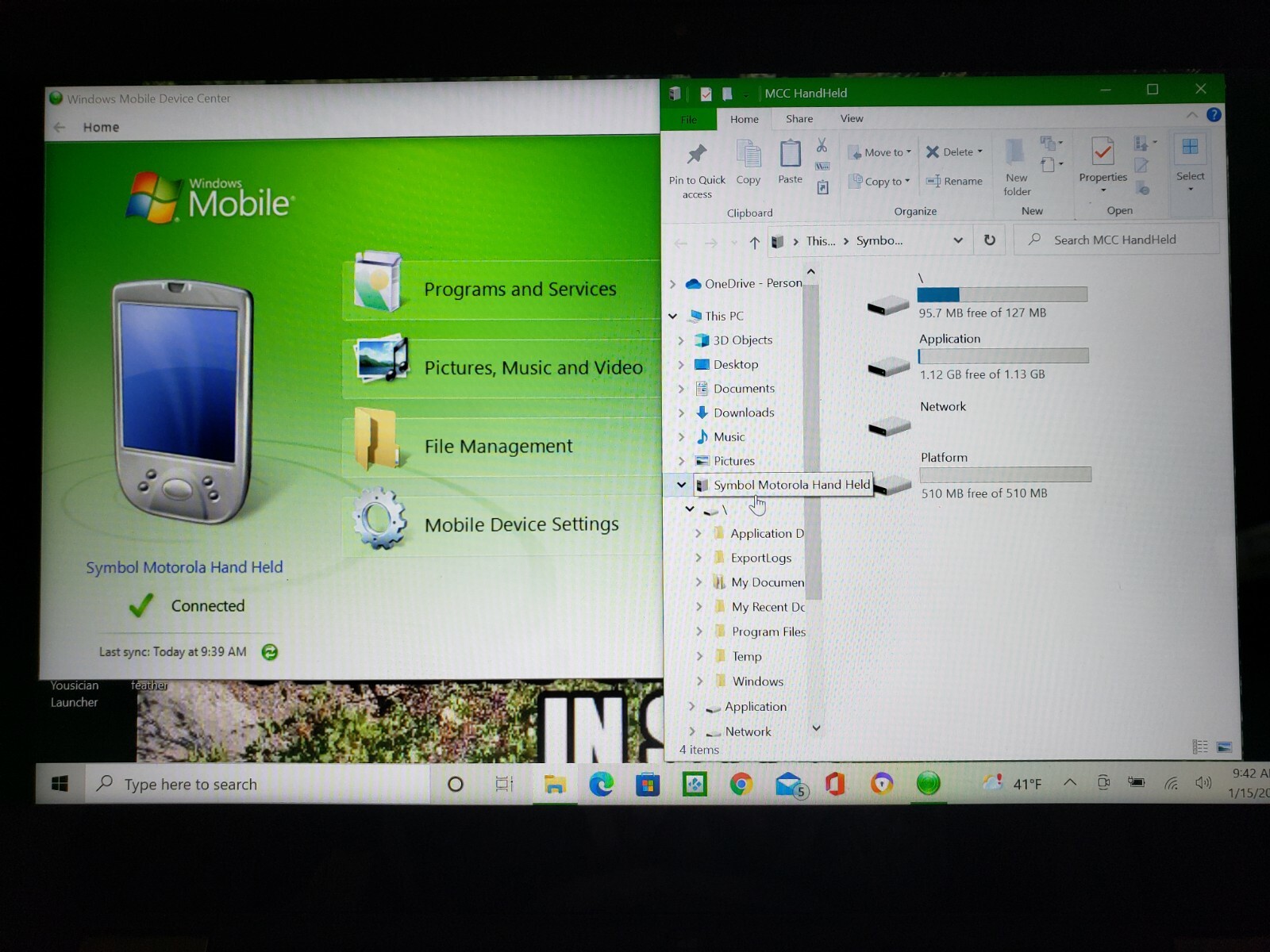Screen dimensions: 1270x952
Task: Switch to the Share ribbon tab
Action: pyautogui.click(x=799, y=118)
